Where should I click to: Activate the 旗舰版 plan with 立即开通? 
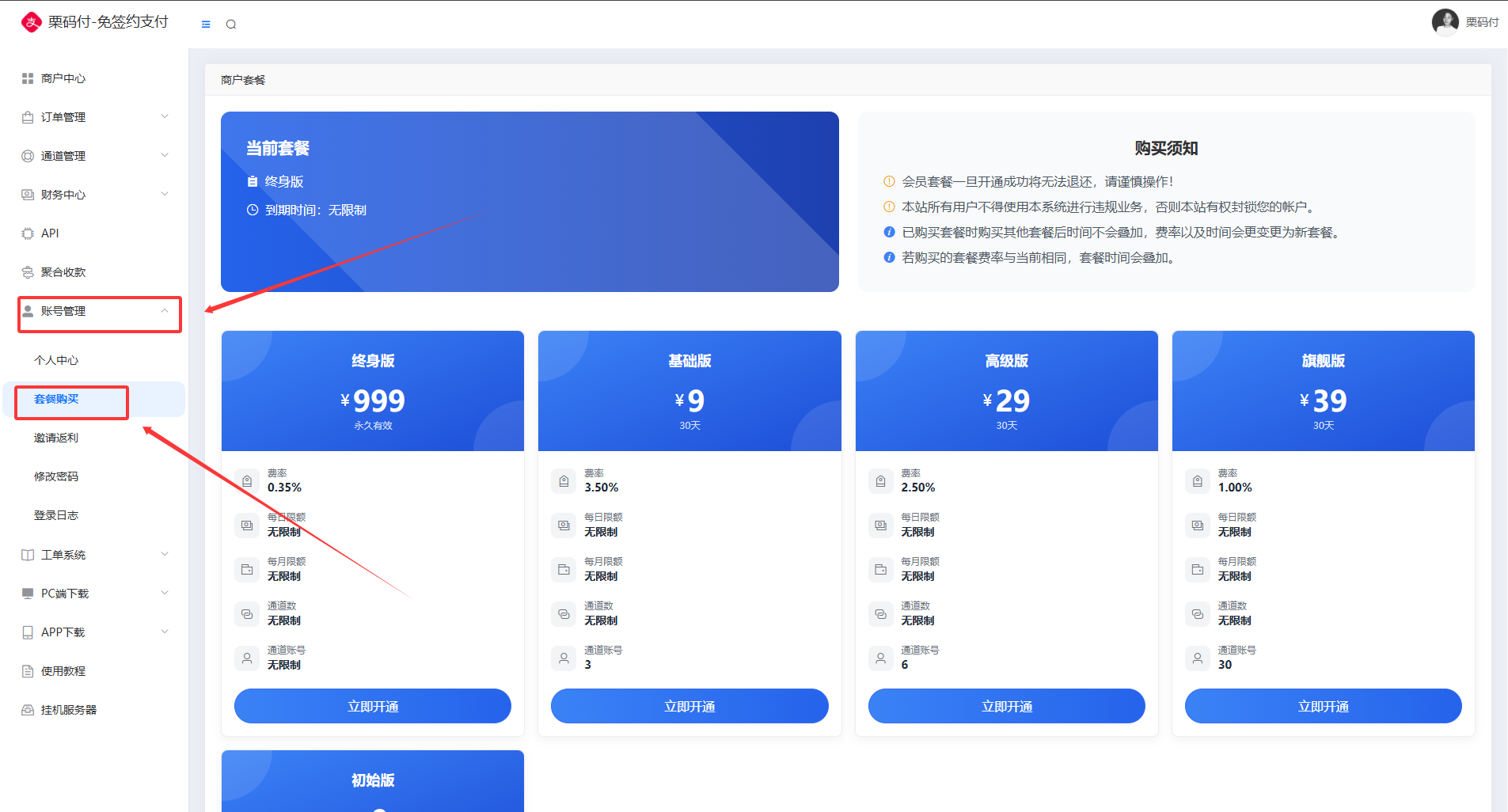pos(1323,706)
